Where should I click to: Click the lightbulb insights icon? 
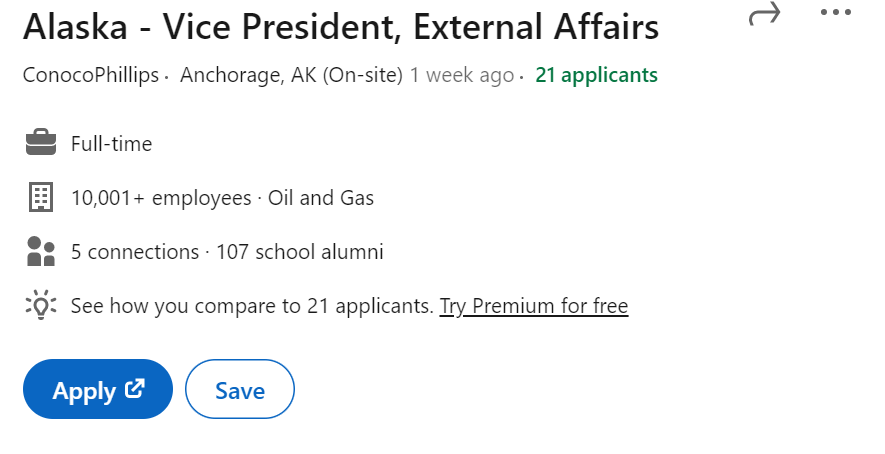[41, 305]
